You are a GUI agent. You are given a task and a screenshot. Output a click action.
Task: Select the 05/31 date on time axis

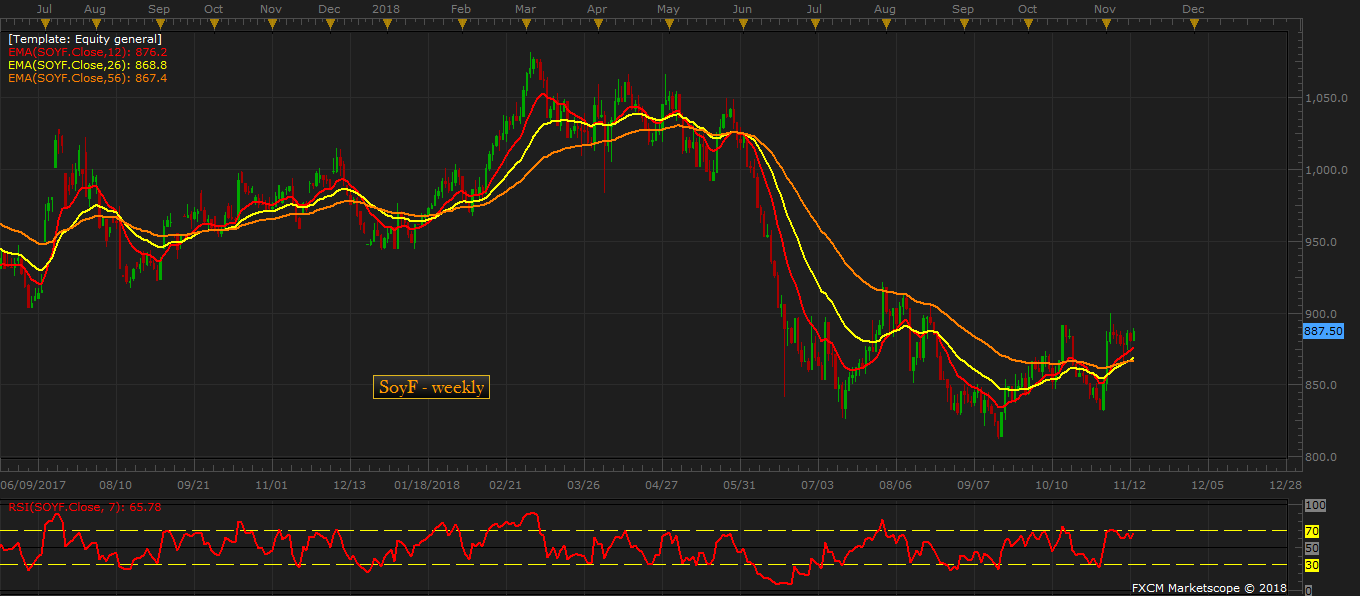738,485
